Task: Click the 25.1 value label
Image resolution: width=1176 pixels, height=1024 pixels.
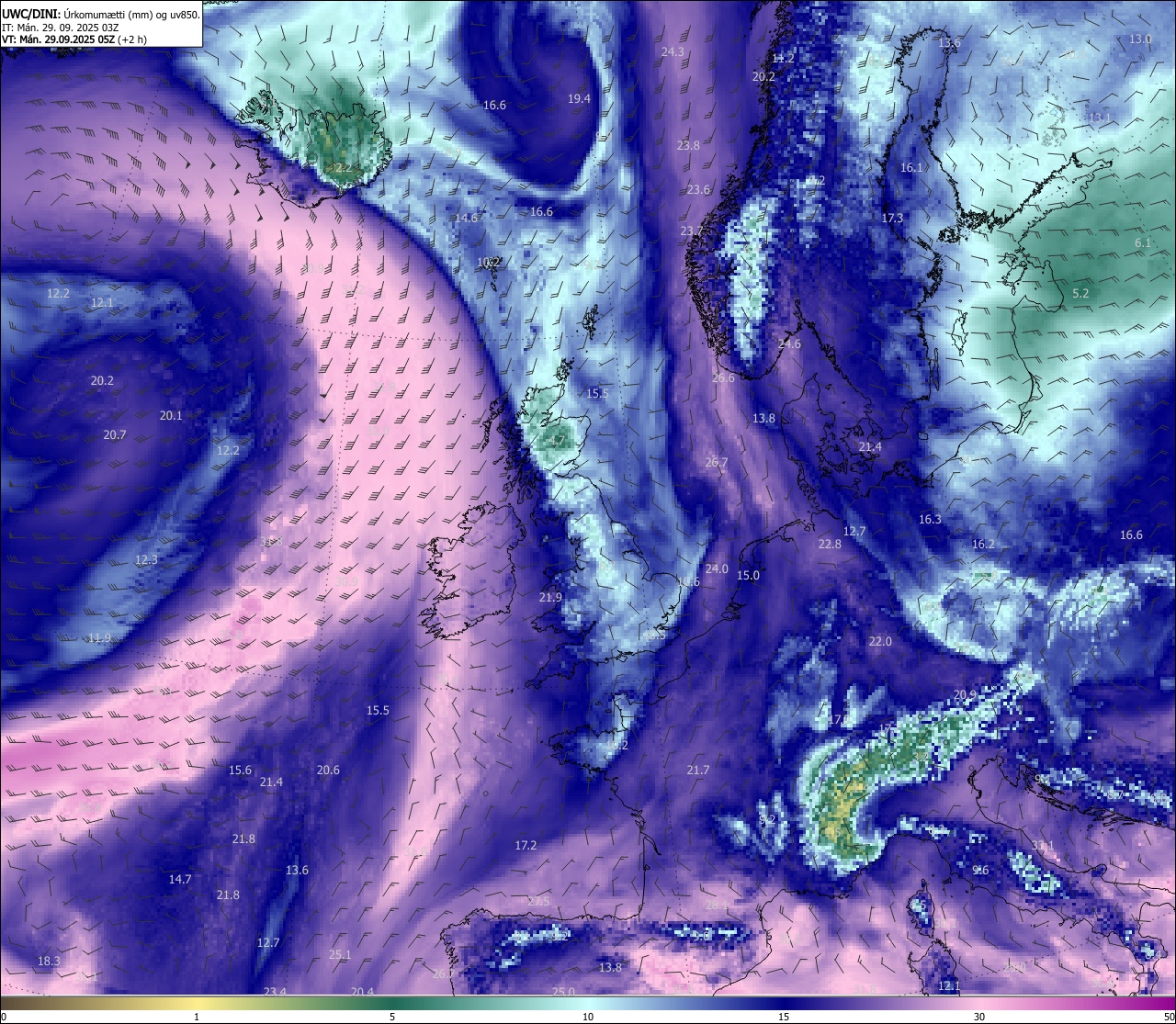Action: 340,954
